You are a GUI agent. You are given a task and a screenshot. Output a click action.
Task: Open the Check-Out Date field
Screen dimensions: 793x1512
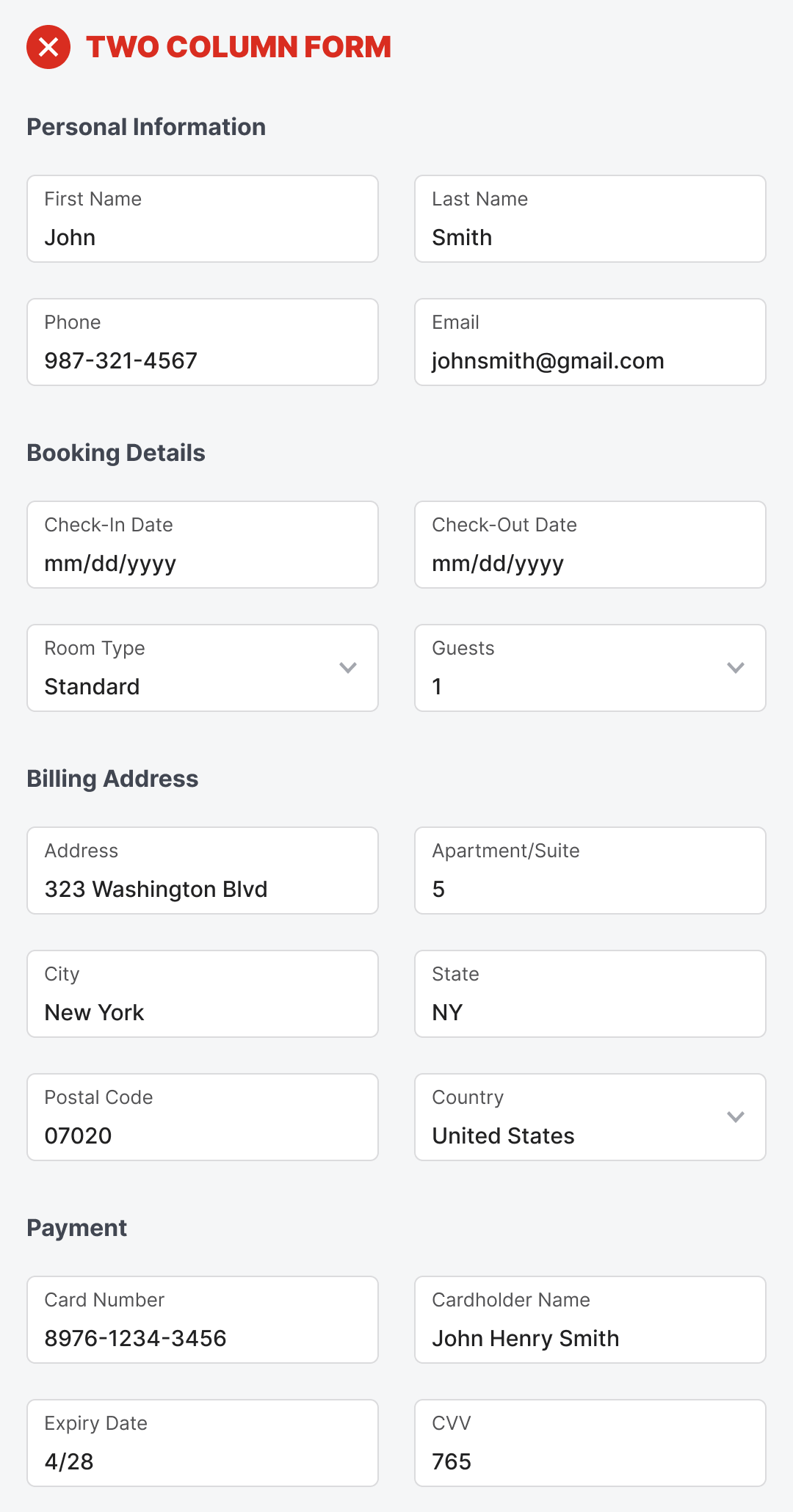[590, 545]
